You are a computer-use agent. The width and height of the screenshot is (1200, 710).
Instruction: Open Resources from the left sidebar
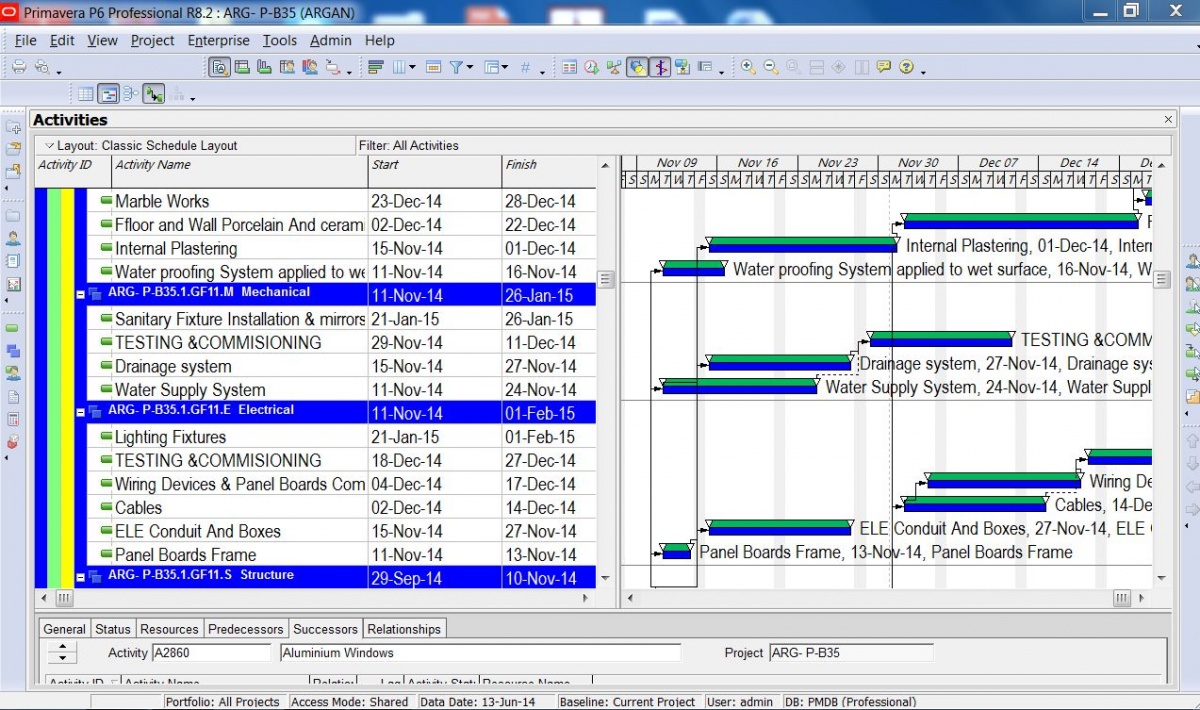point(13,238)
